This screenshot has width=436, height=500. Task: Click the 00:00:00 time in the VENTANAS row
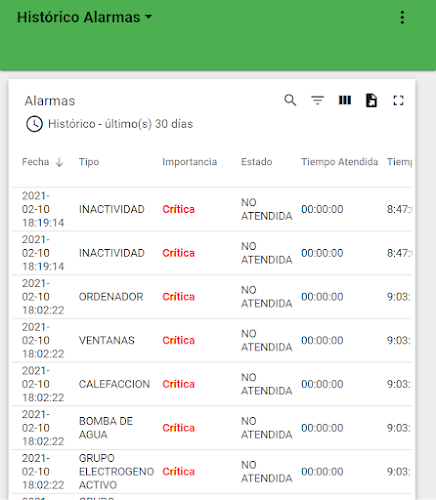322,340
